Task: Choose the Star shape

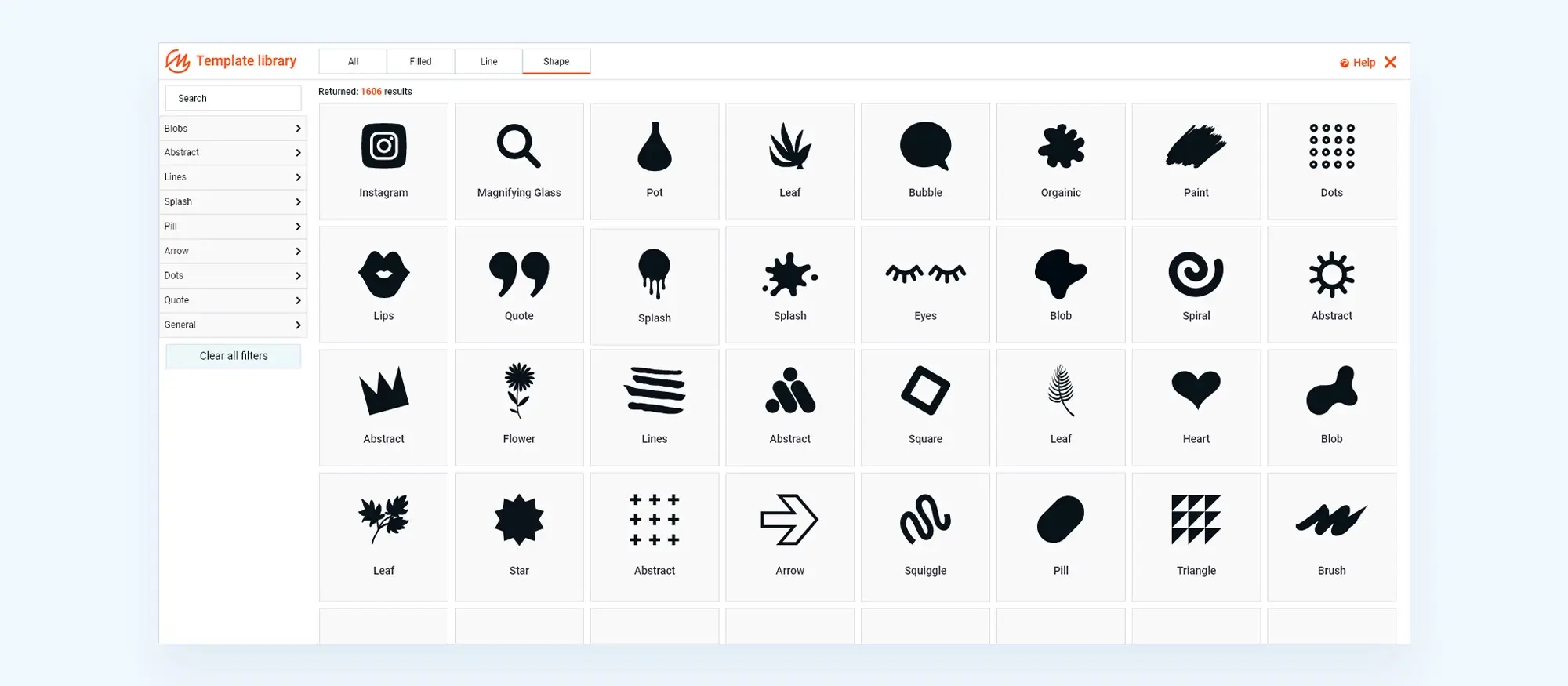Action: coord(519,537)
